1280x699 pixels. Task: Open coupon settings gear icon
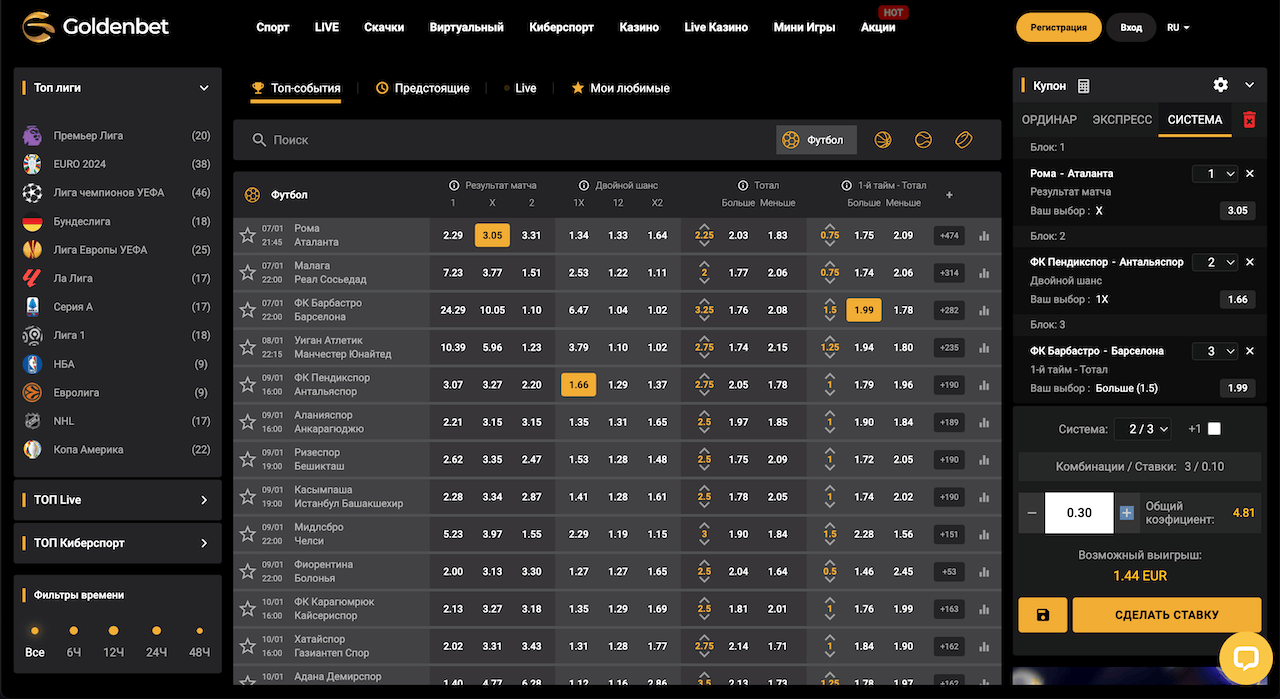coord(1220,86)
